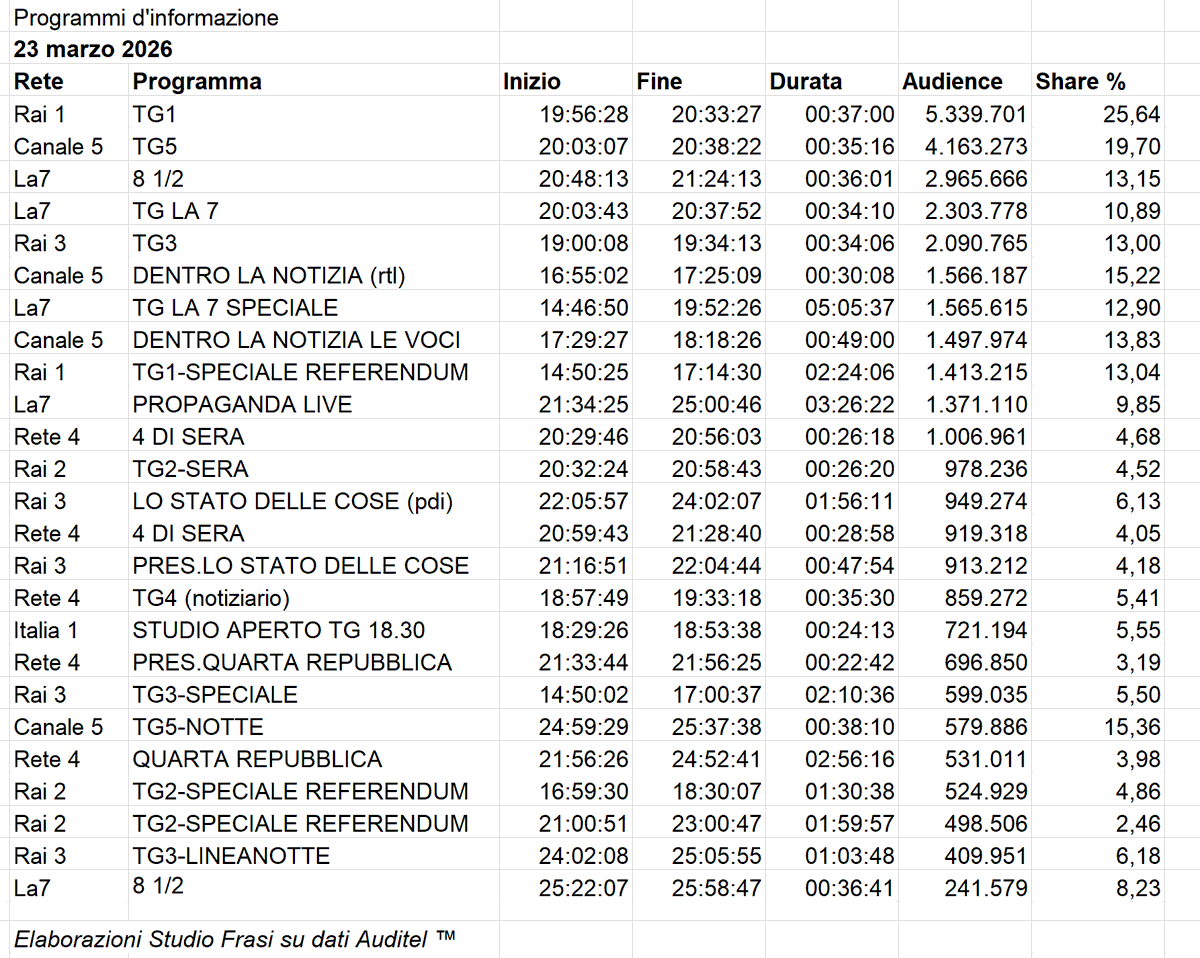Click the share value 19,70
This screenshot has width=1200, height=958.
[x=1132, y=147]
